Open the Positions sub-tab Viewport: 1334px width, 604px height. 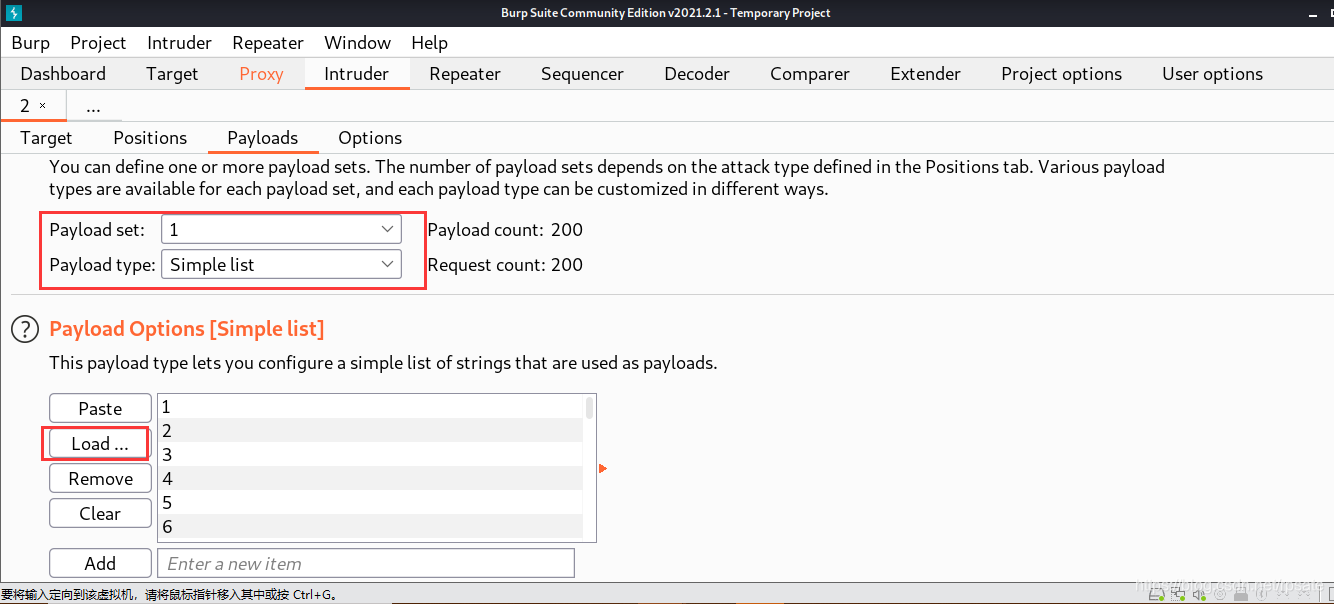pyautogui.click(x=150, y=138)
